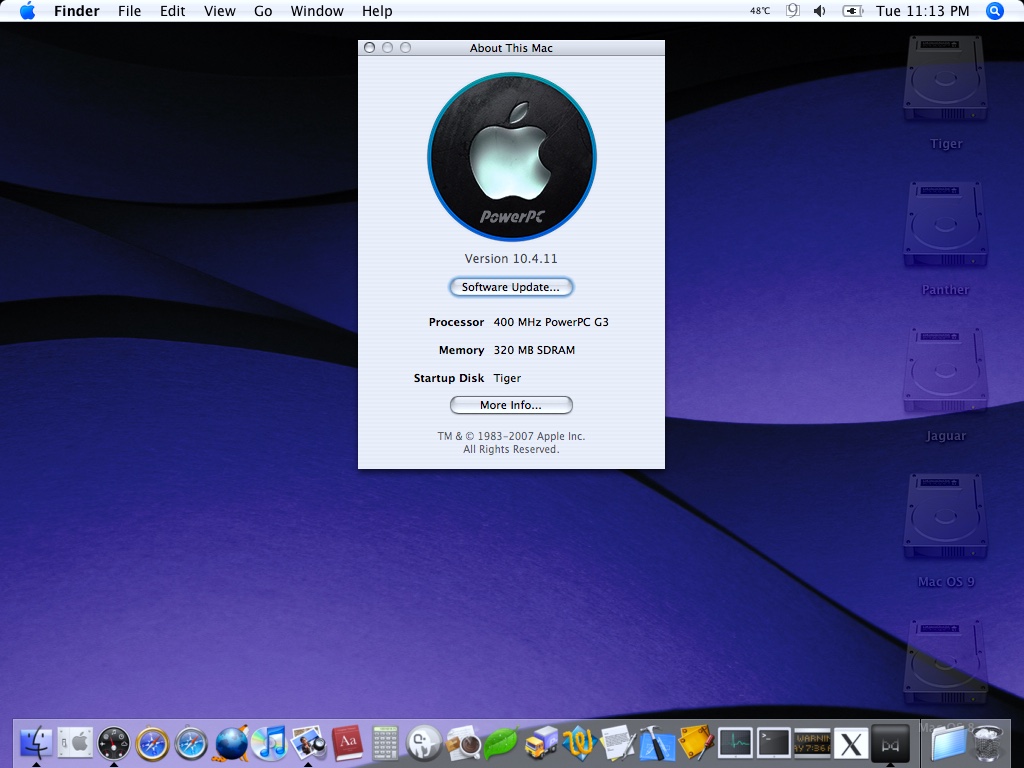Open the Go menu
1024x768 pixels.
tap(263, 11)
